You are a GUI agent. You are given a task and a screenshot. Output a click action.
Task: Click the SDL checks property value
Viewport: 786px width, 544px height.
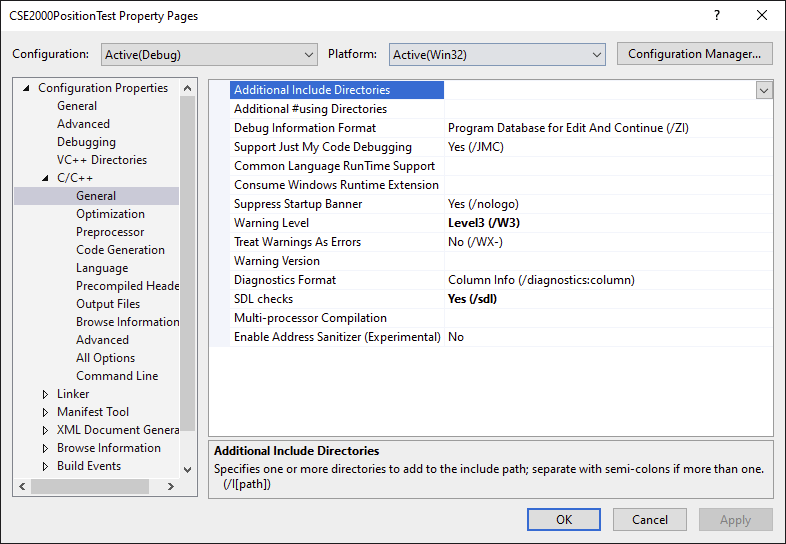[x=473, y=299]
